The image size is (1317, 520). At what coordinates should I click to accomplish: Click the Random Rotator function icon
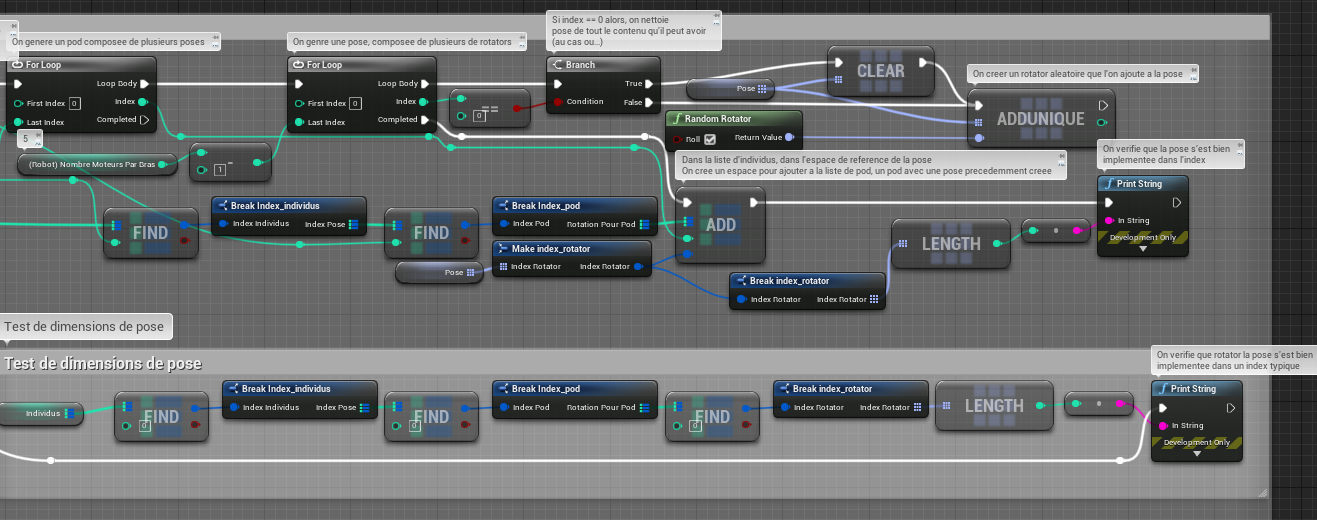tap(676, 119)
